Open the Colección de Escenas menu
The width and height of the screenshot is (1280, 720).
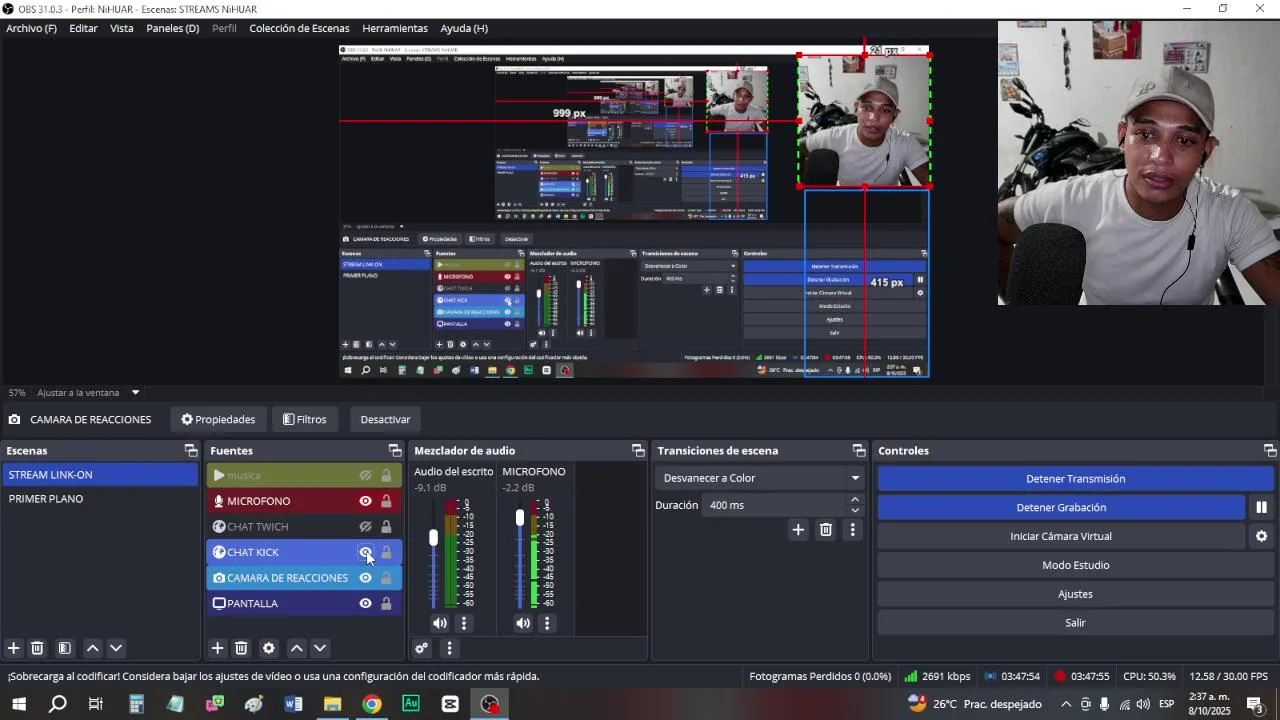click(299, 28)
